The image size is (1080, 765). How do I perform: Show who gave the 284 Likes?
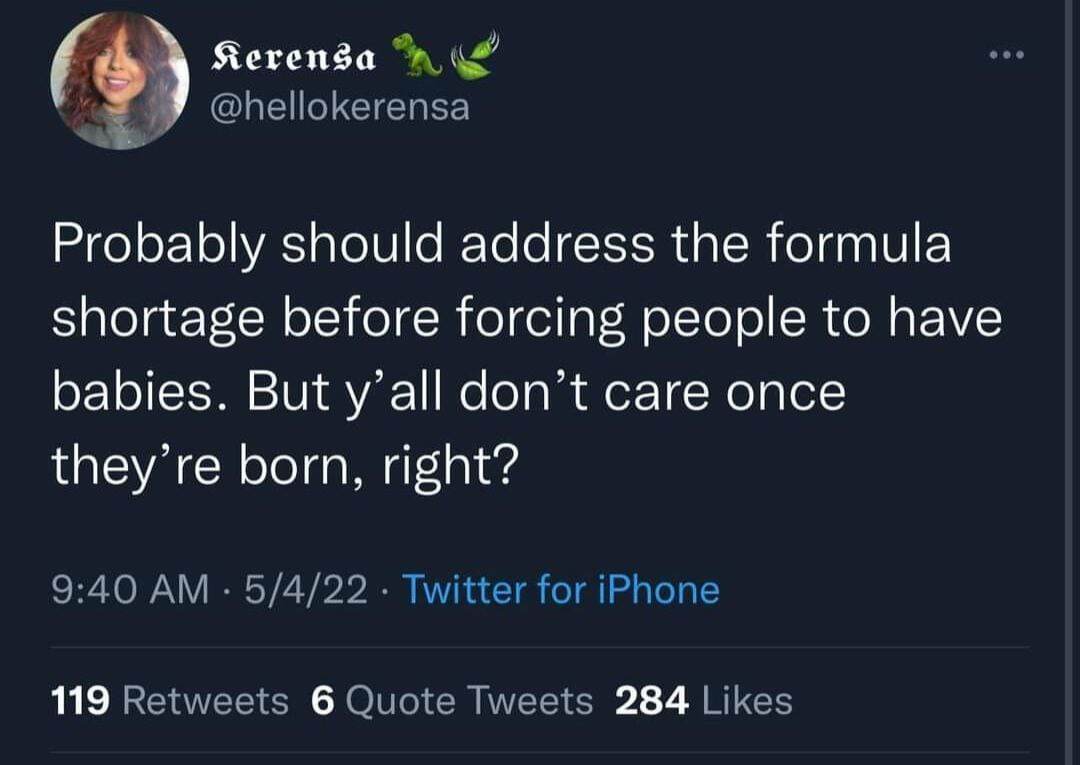[703, 701]
